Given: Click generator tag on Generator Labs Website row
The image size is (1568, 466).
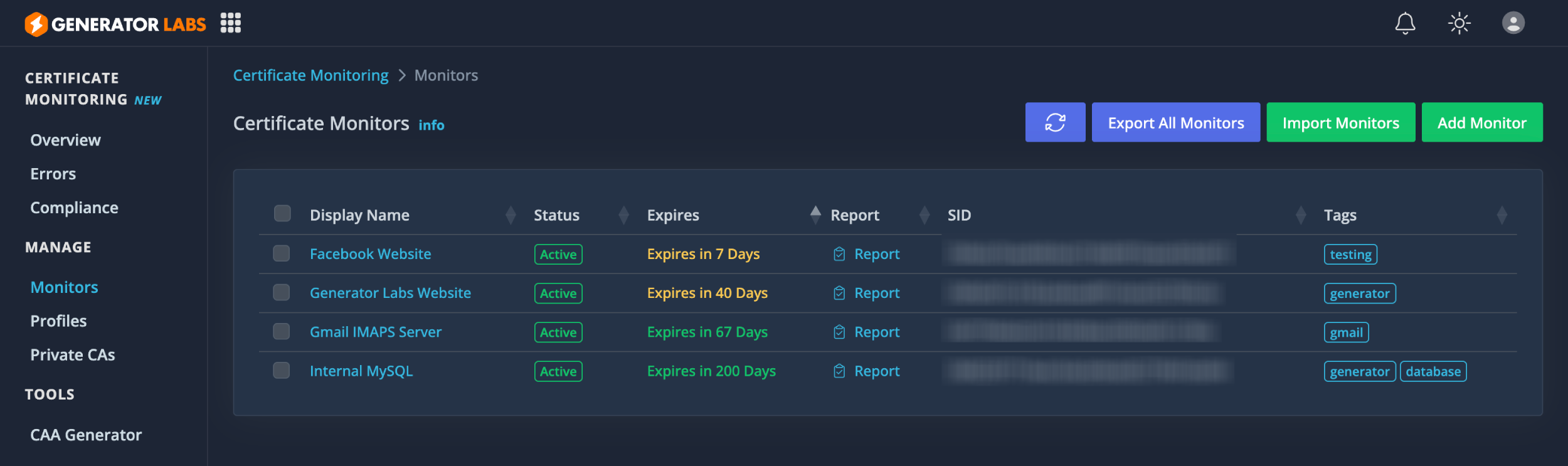Looking at the screenshot, I should 1360,294.
